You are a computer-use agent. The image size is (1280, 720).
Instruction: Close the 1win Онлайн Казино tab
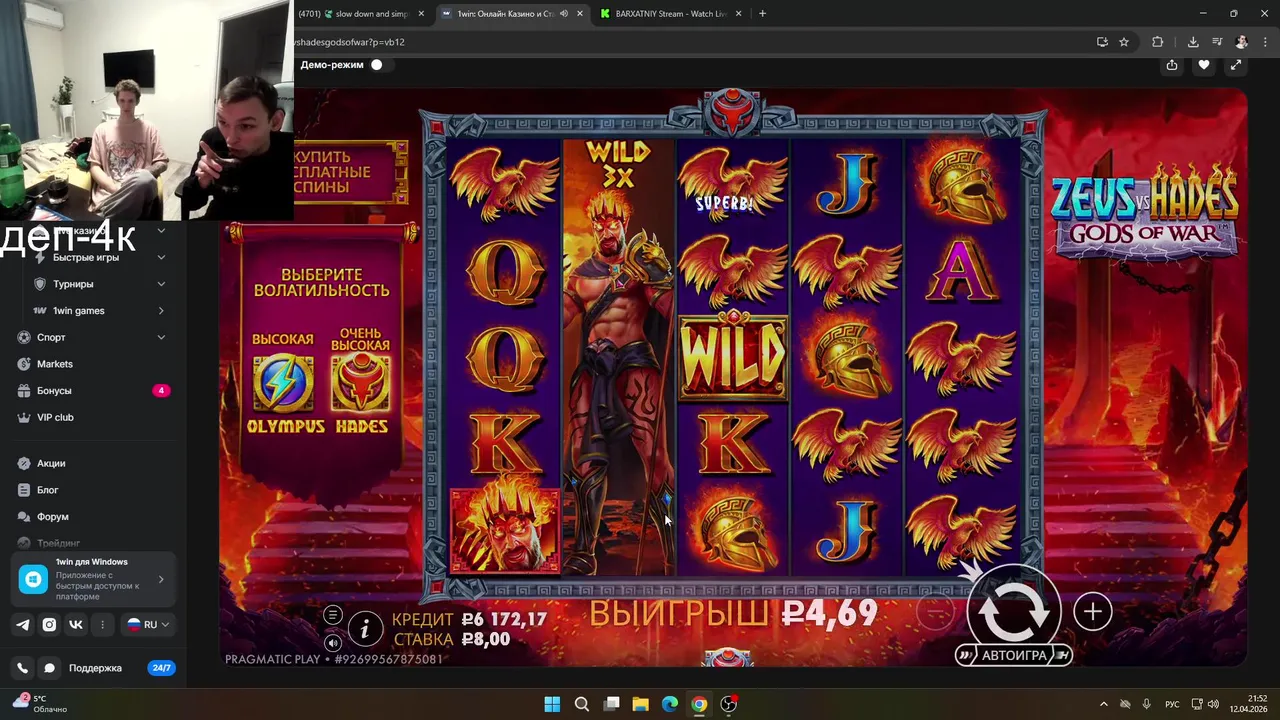pyautogui.click(x=581, y=14)
